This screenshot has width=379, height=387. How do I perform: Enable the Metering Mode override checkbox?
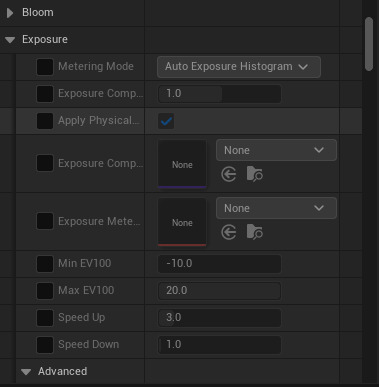(x=45, y=67)
